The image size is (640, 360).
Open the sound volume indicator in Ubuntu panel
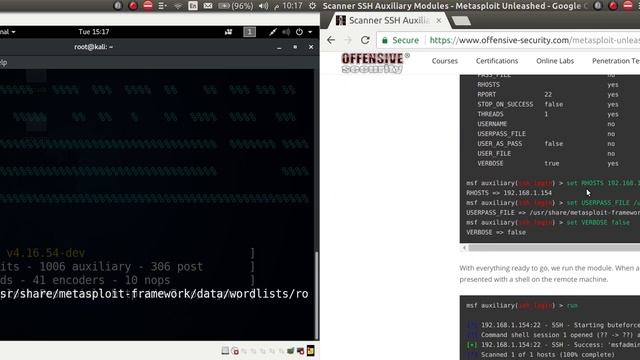point(264,6)
